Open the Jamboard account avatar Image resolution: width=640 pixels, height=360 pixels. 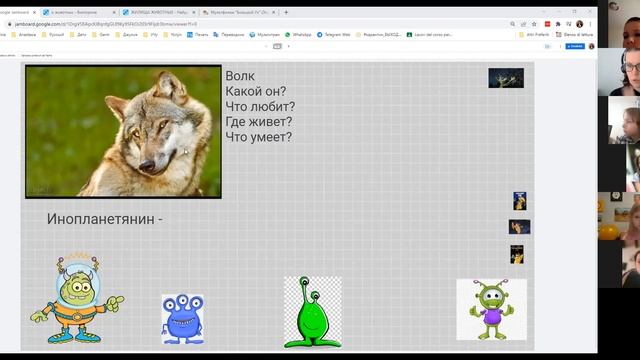click(x=591, y=46)
